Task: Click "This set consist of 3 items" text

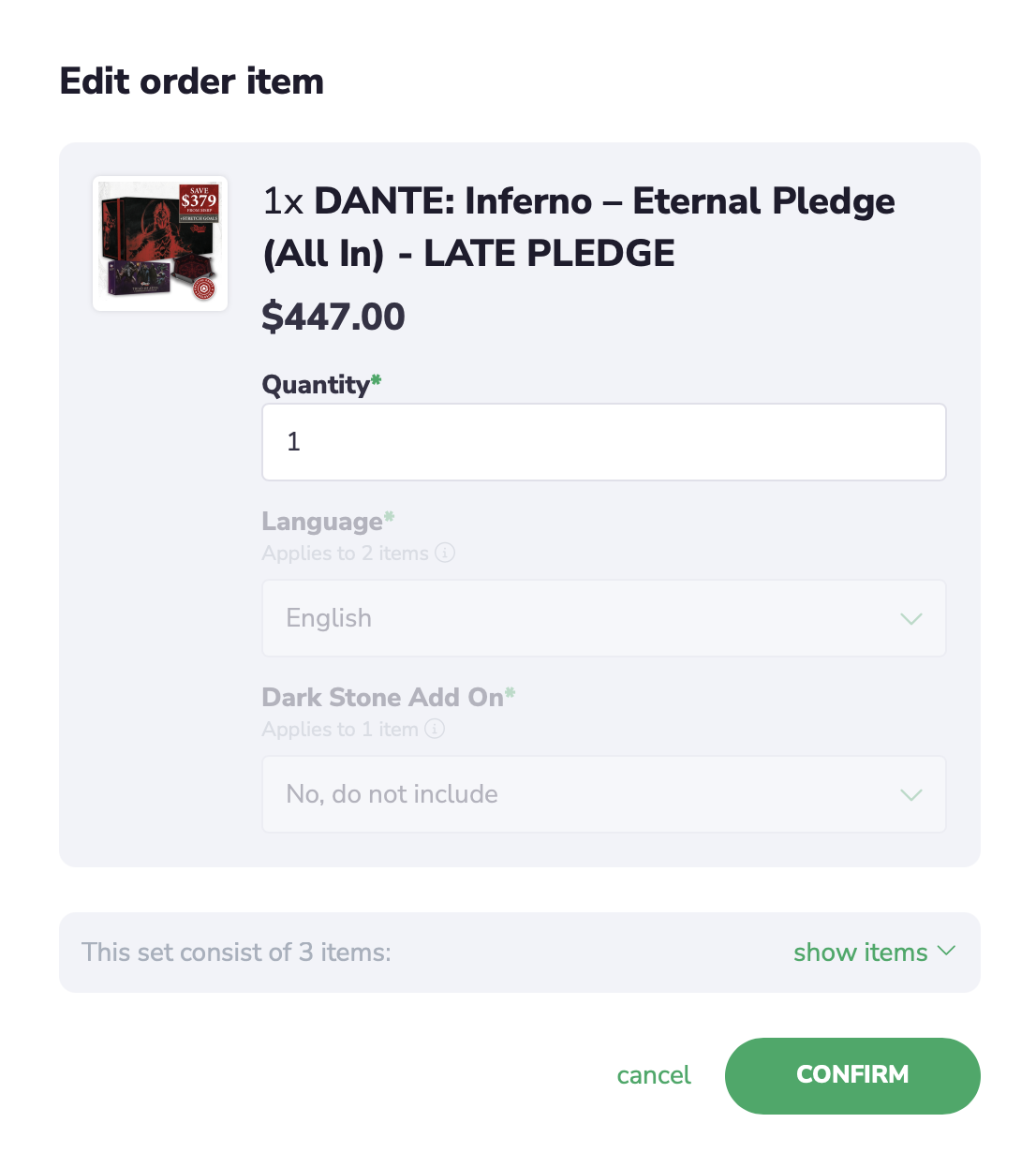Action: coord(236,953)
